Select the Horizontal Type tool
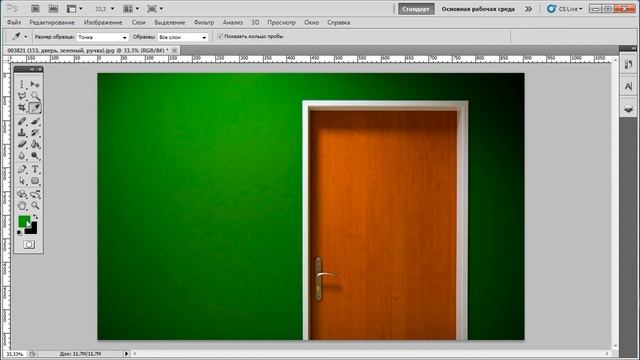 click(x=35, y=169)
